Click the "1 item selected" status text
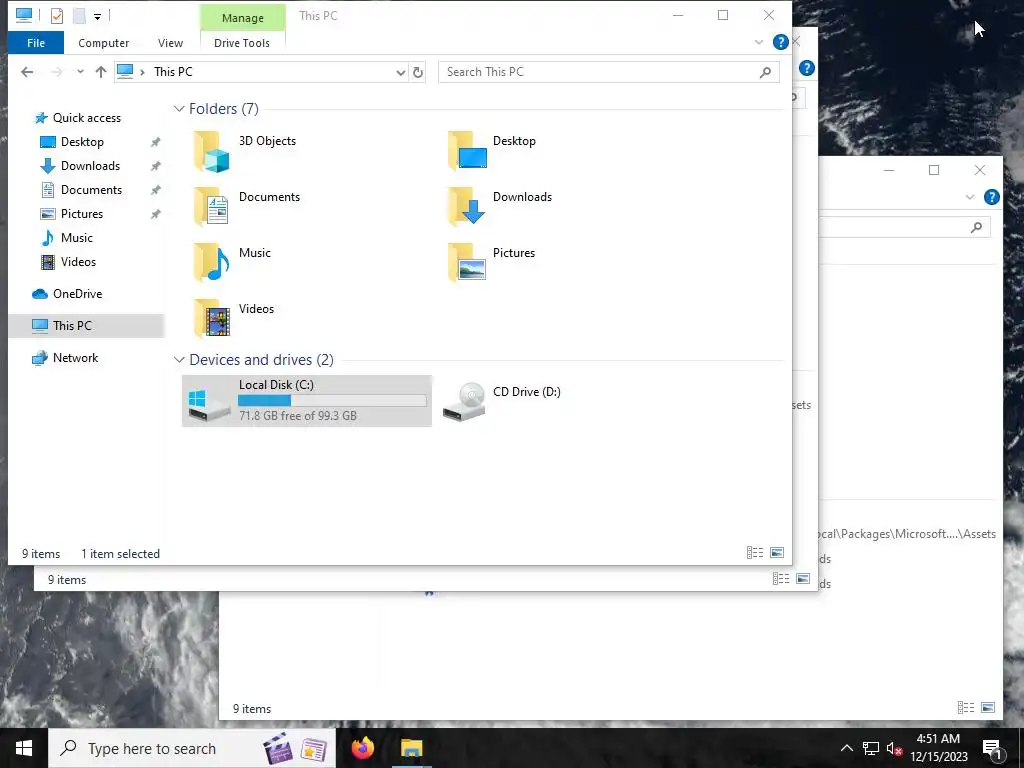This screenshot has height=768, width=1024. (x=120, y=554)
